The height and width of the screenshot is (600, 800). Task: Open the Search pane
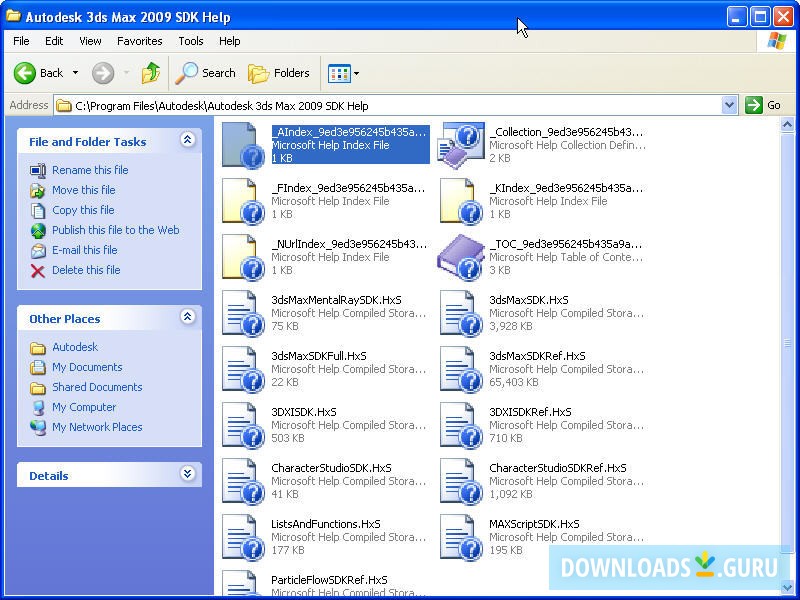click(x=205, y=72)
